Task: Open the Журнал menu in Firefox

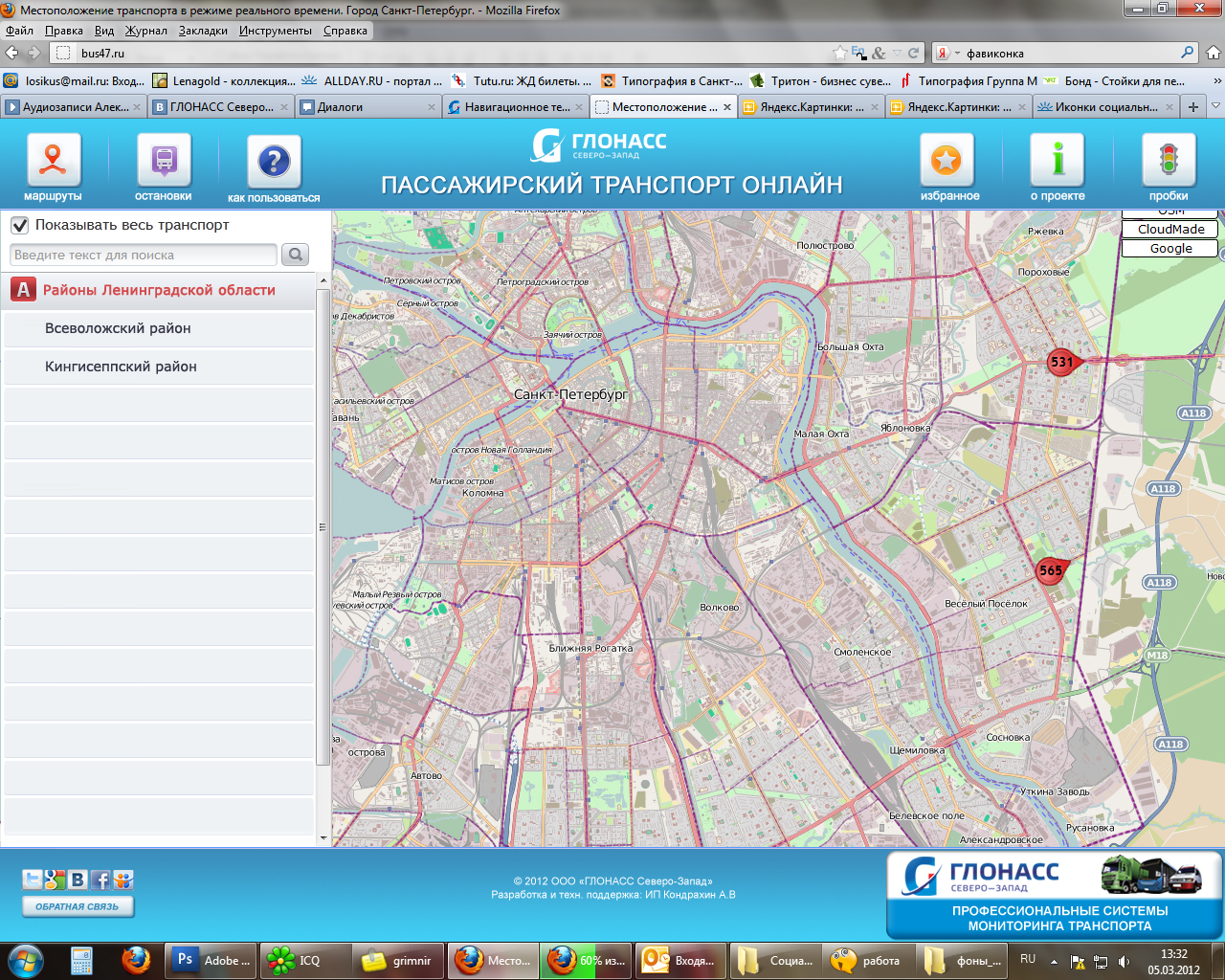Action: tap(145, 31)
